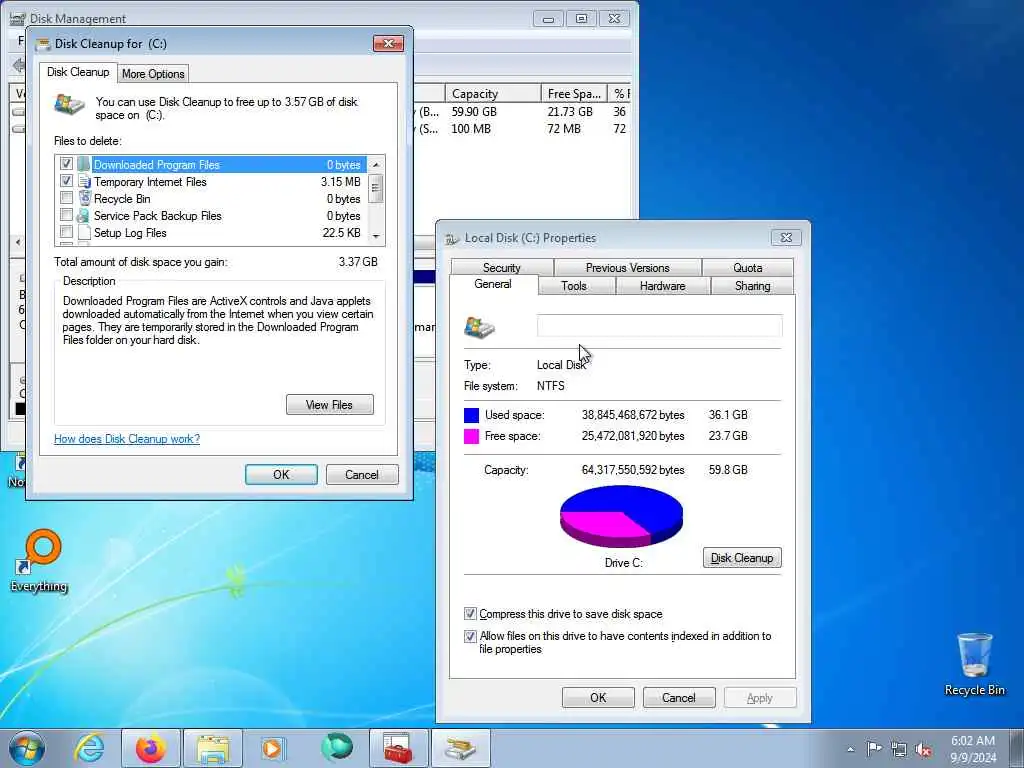Check Setup Log Files
Screen dimensions: 1024x768
(x=66, y=232)
